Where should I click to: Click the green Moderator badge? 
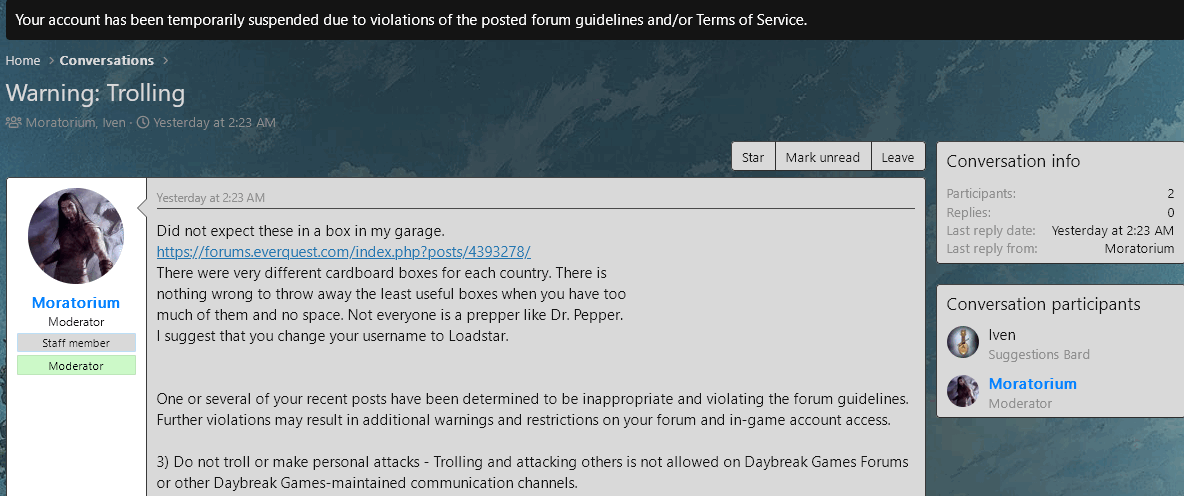[76, 366]
